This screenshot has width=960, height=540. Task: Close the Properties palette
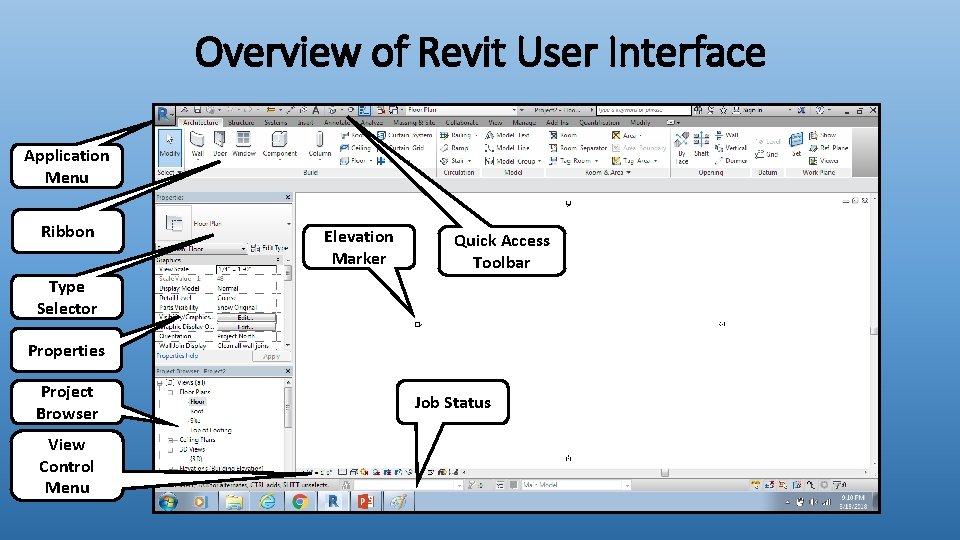pos(288,197)
